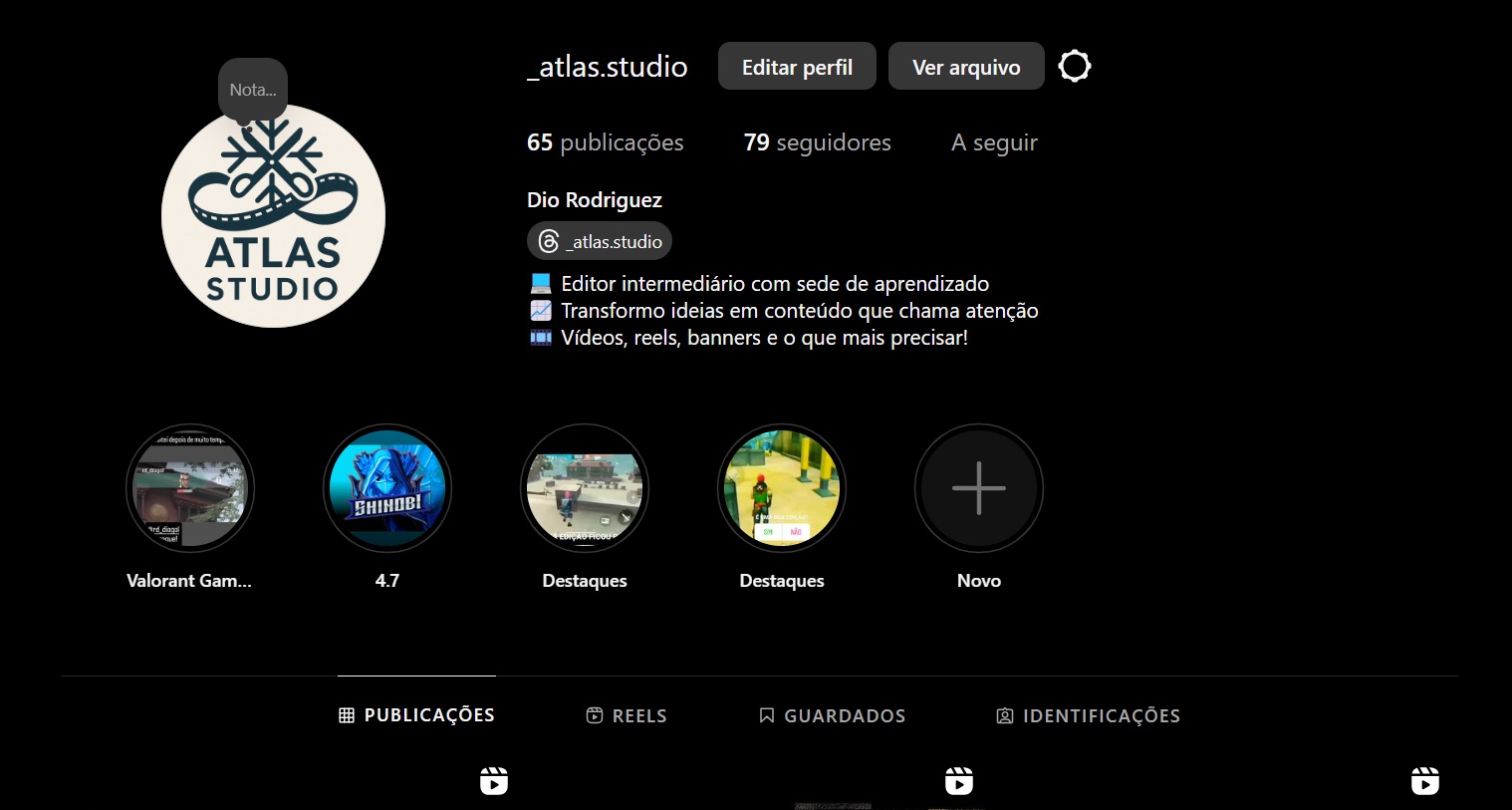
Task: Switch to the IDENTIFICAÇÕES tab
Action: coord(1088,715)
